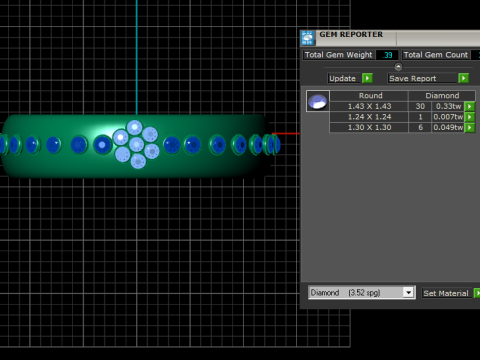
Task: Click the green arrow beside Save Report
Action: [x=463, y=78]
